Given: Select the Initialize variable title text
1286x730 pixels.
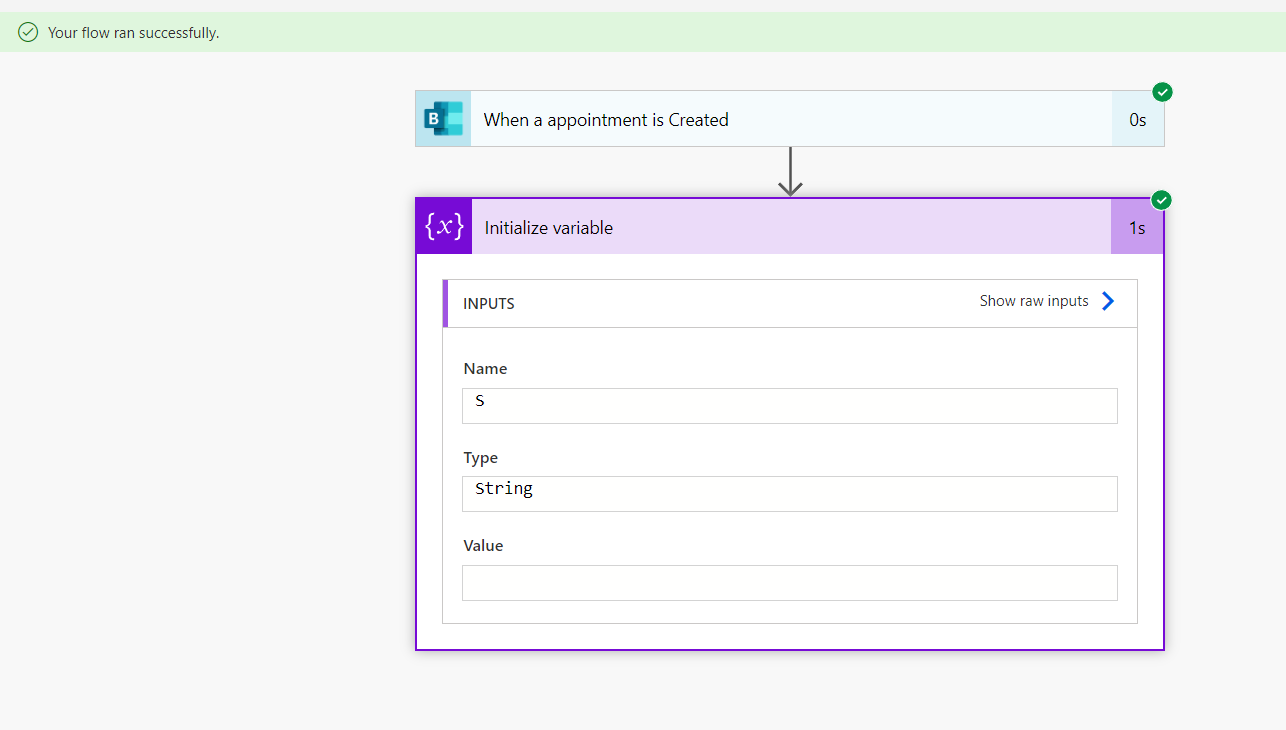Looking at the screenshot, I should pyautogui.click(x=549, y=227).
